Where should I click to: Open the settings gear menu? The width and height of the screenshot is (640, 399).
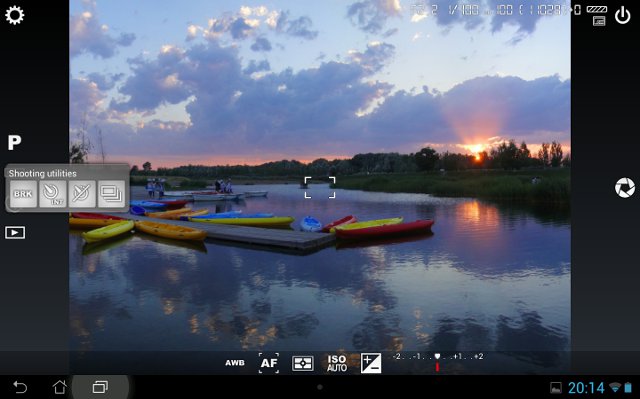[x=15, y=16]
